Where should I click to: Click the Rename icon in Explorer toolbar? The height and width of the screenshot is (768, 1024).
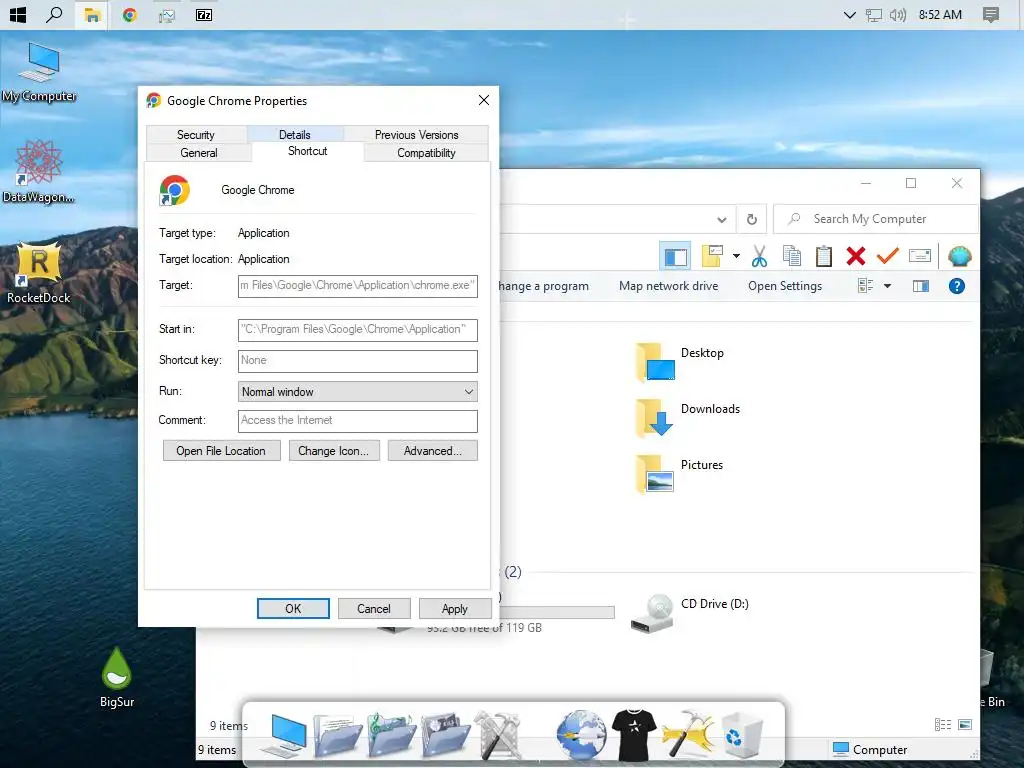920,255
